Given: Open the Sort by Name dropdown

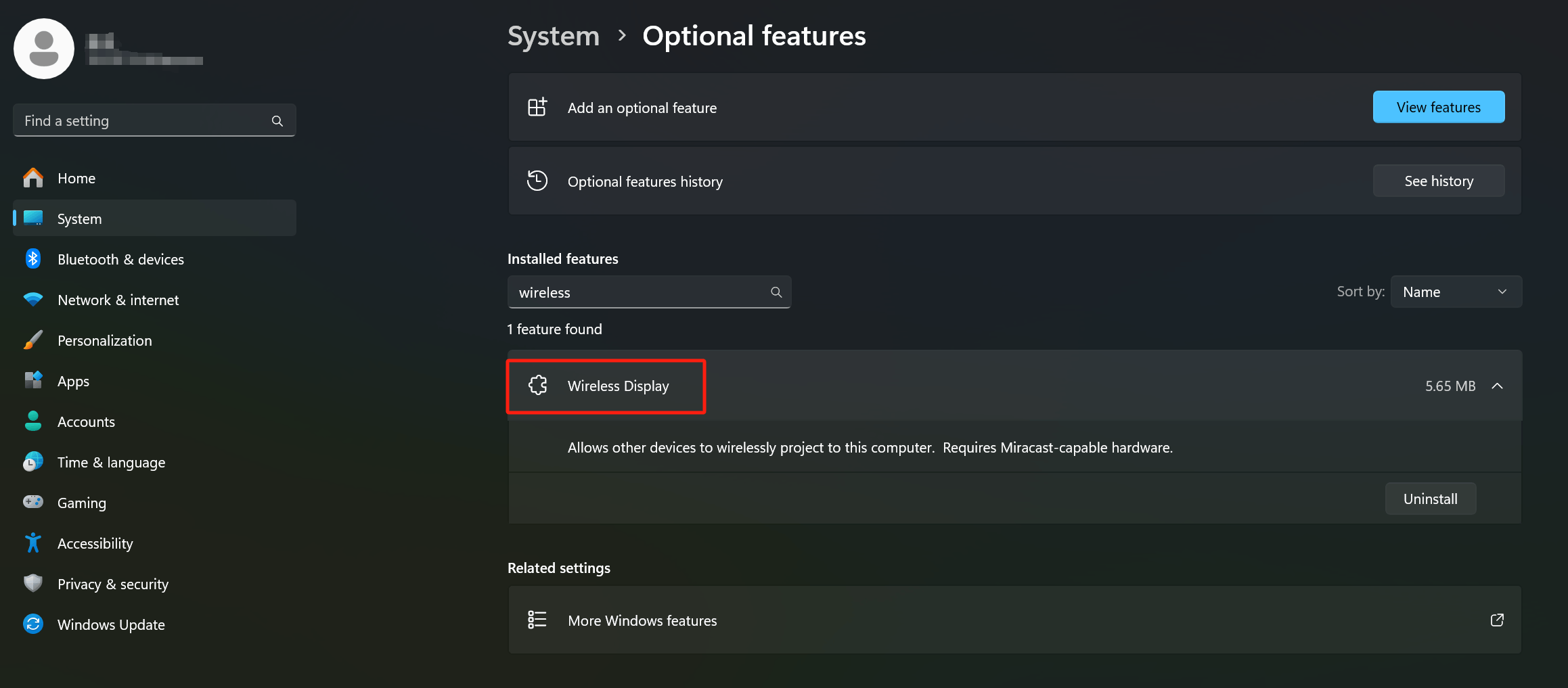Looking at the screenshot, I should [x=1456, y=291].
